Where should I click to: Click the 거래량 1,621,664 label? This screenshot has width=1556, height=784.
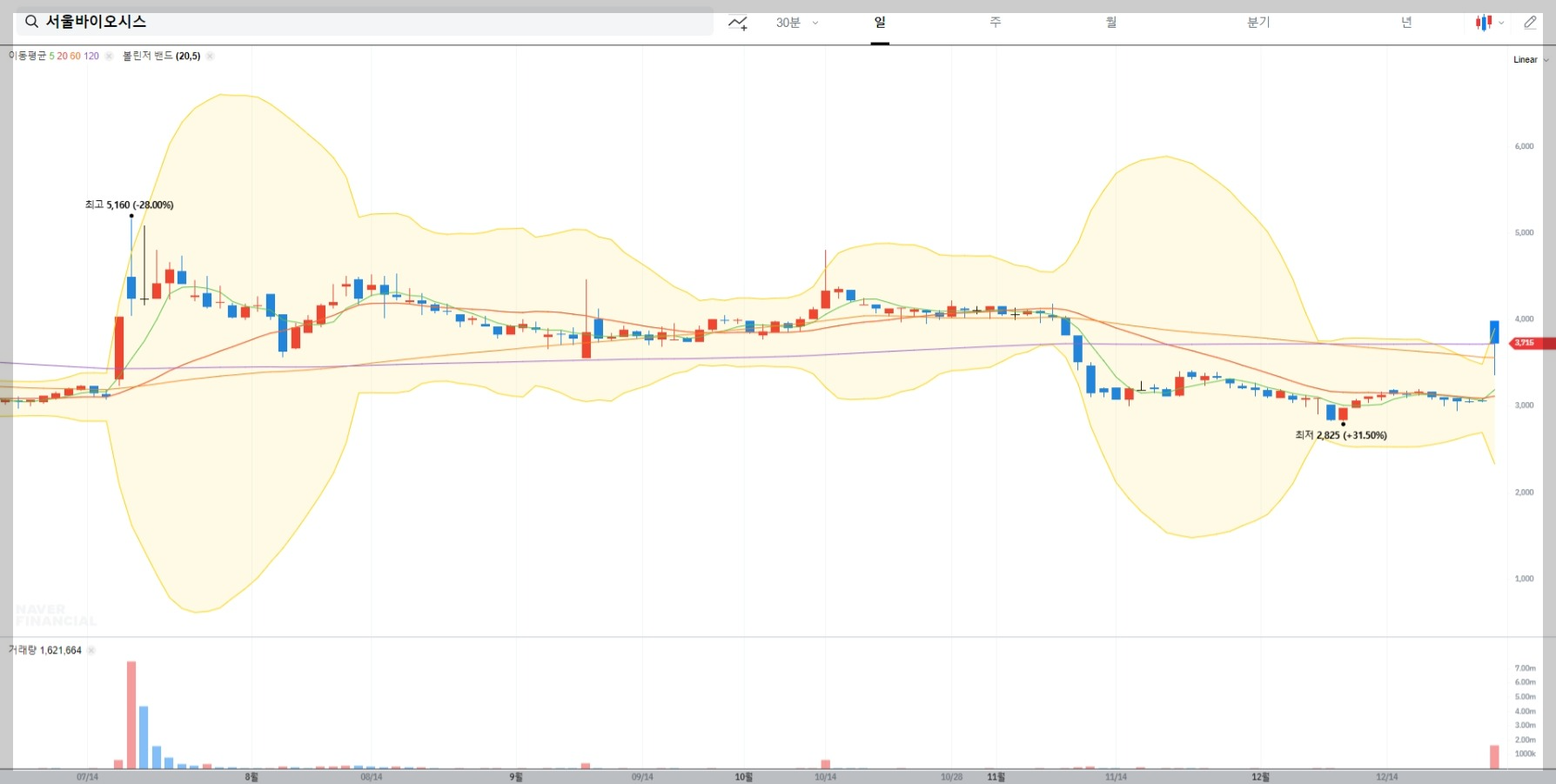tap(45, 650)
